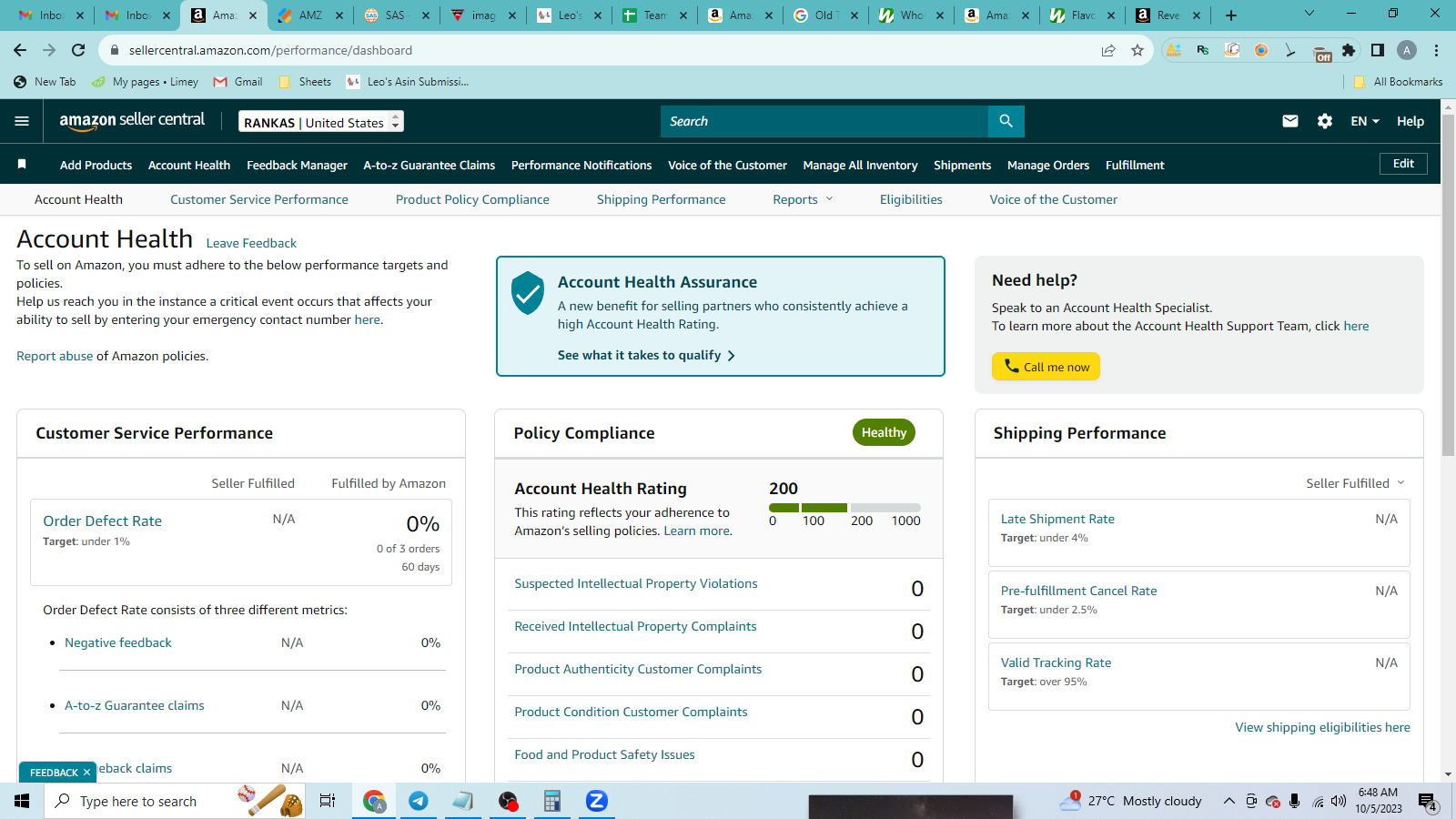This screenshot has width=1456, height=819.
Task: Open the All Bookmarks folder
Action: 1399,82
